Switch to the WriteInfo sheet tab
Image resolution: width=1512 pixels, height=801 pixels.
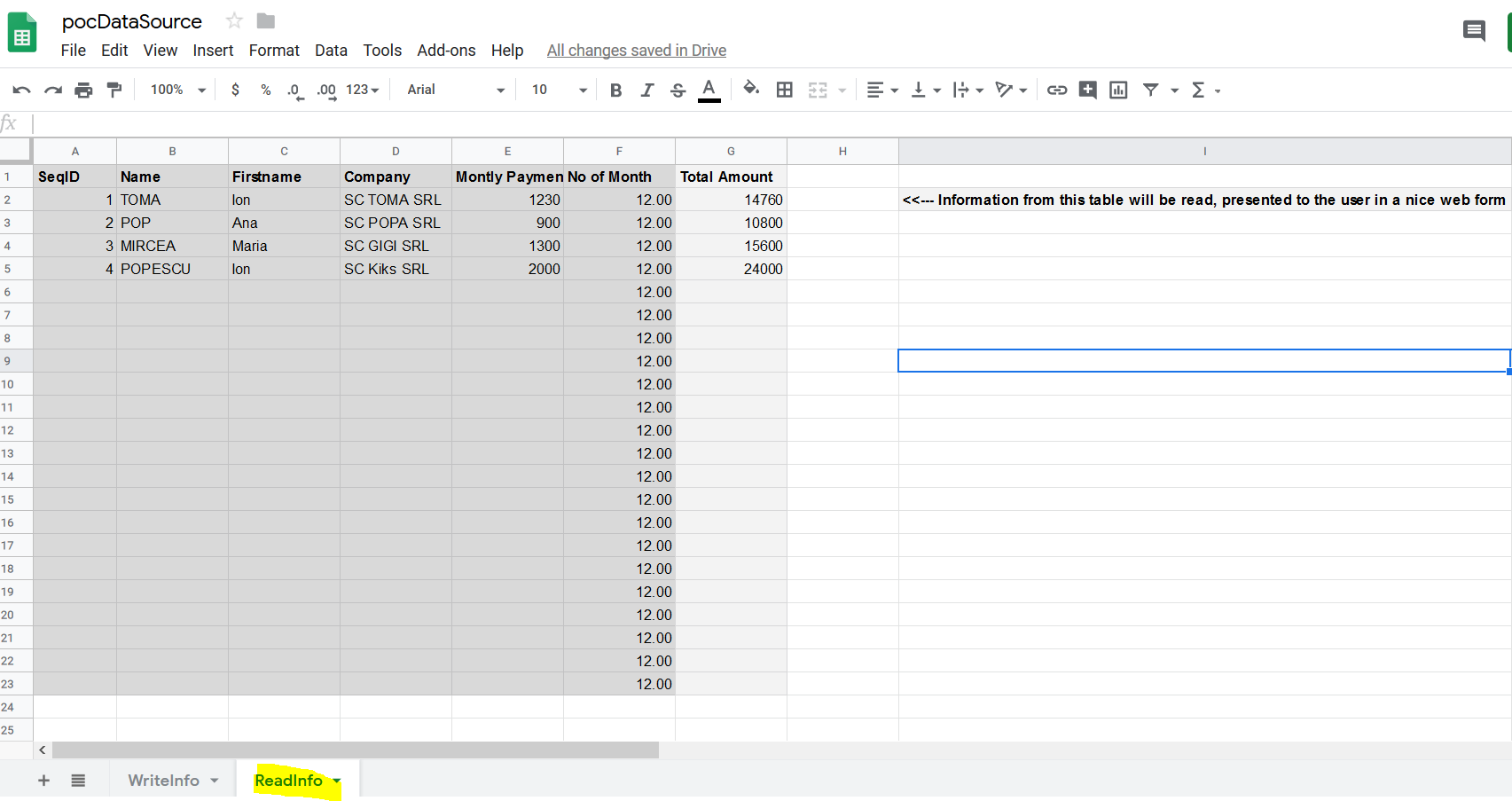(x=164, y=781)
